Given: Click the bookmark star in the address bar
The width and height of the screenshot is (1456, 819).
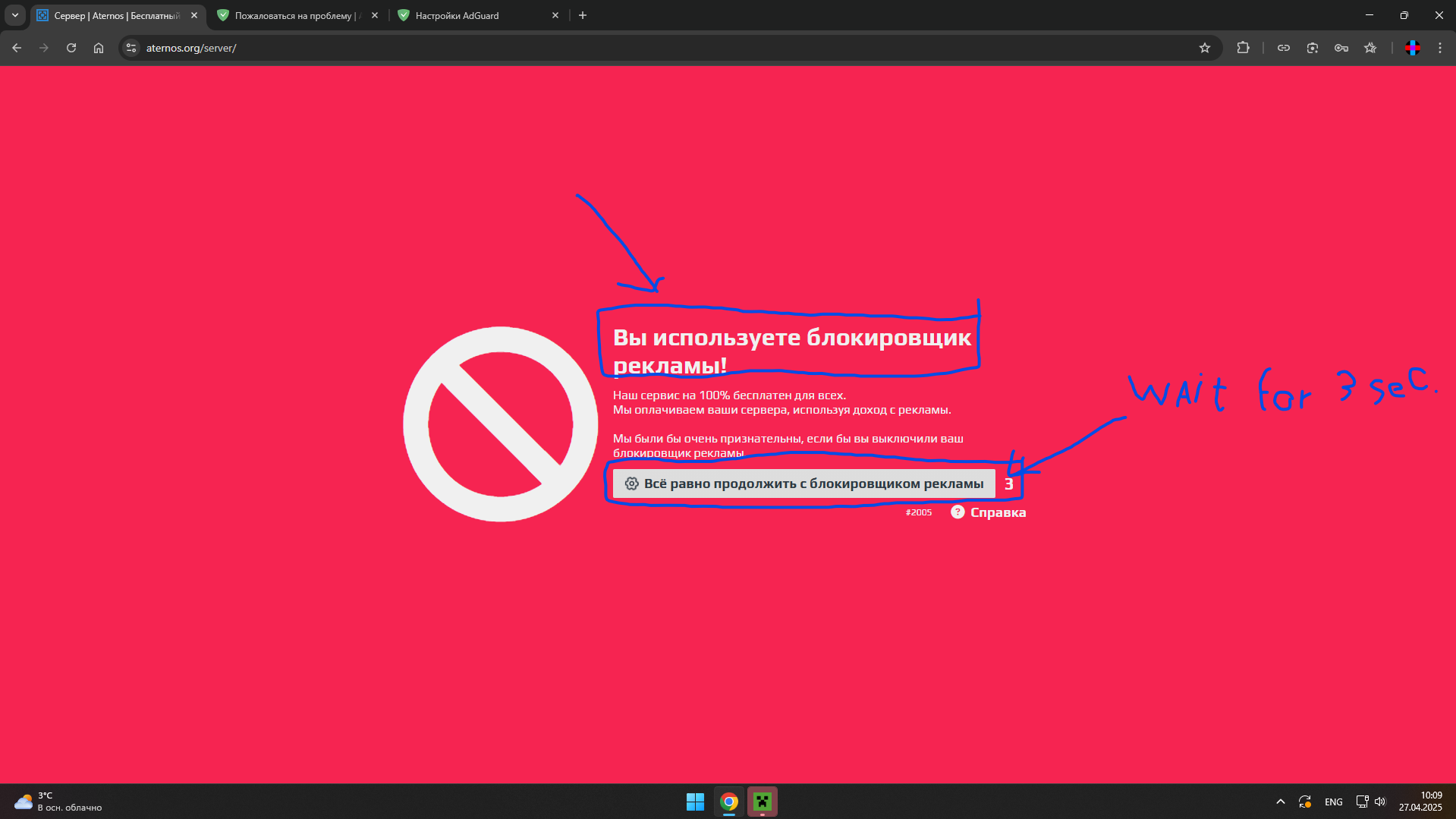Looking at the screenshot, I should tap(1205, 47).
